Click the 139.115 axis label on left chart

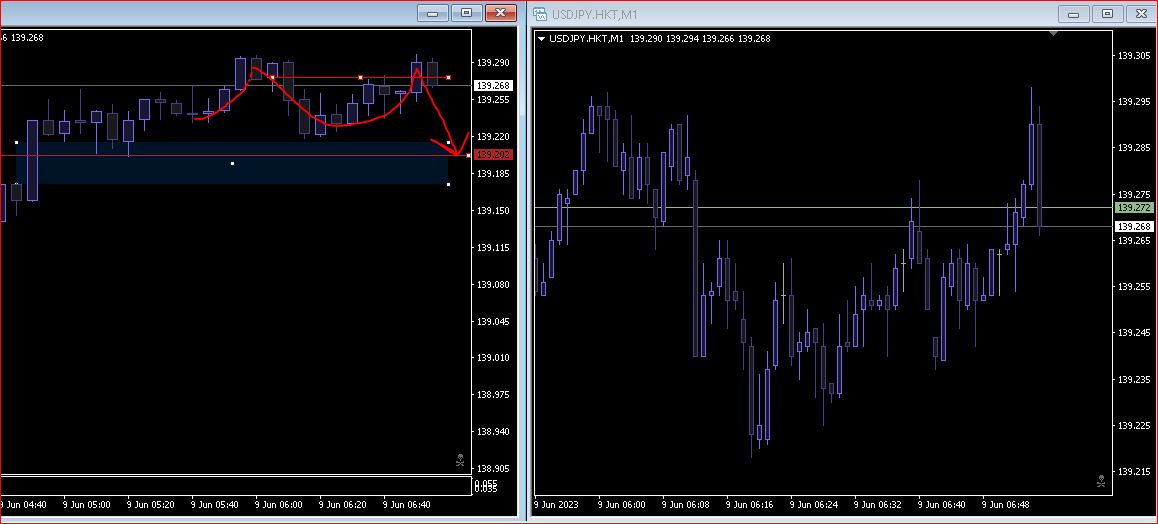coord(495,247)
